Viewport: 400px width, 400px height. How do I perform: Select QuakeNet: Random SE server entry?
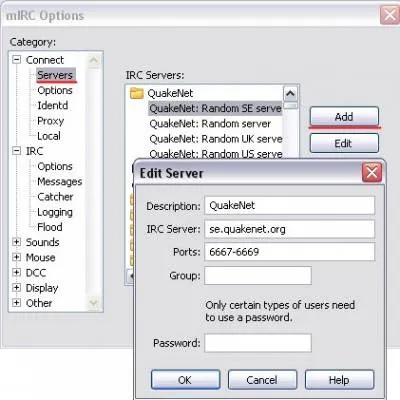click(215, 108)
